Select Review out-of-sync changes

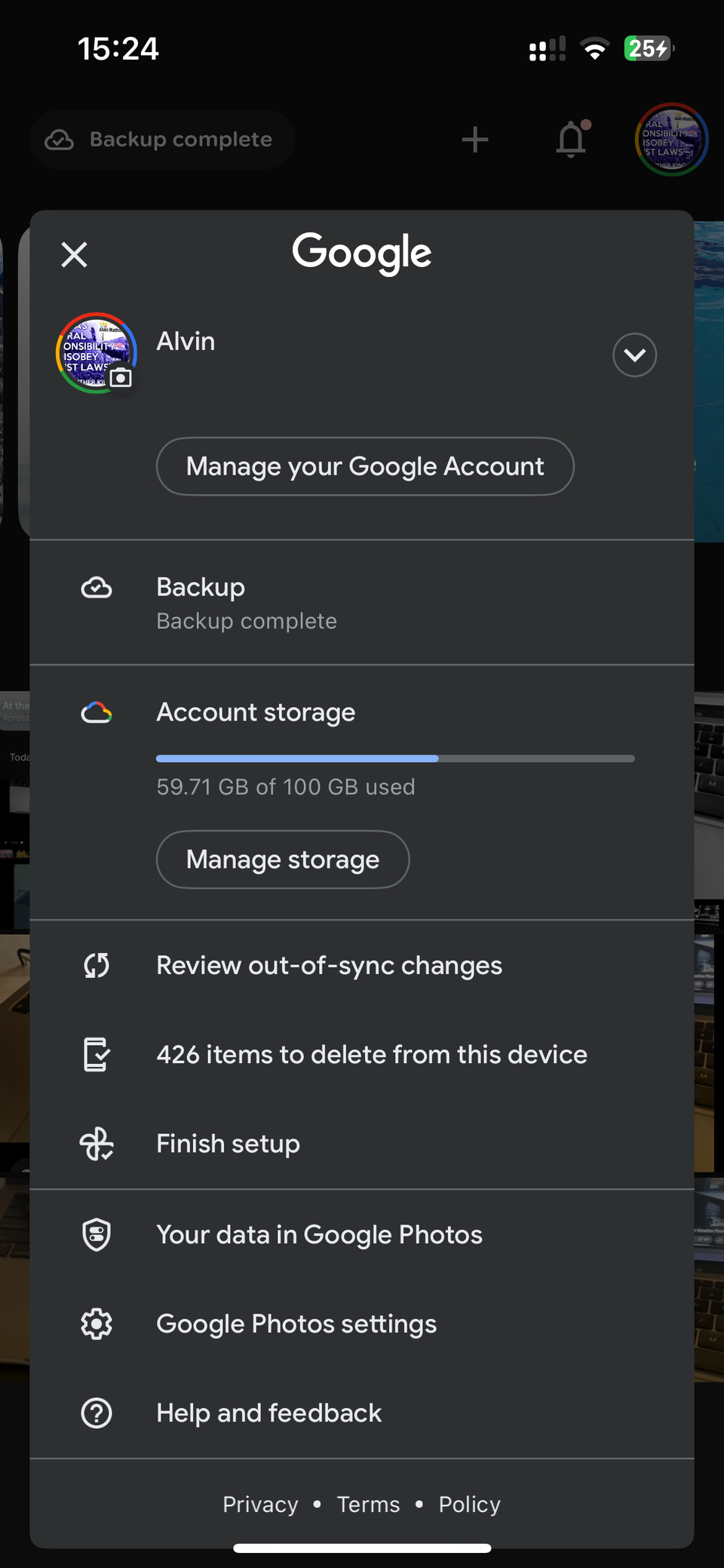point(329,965)
